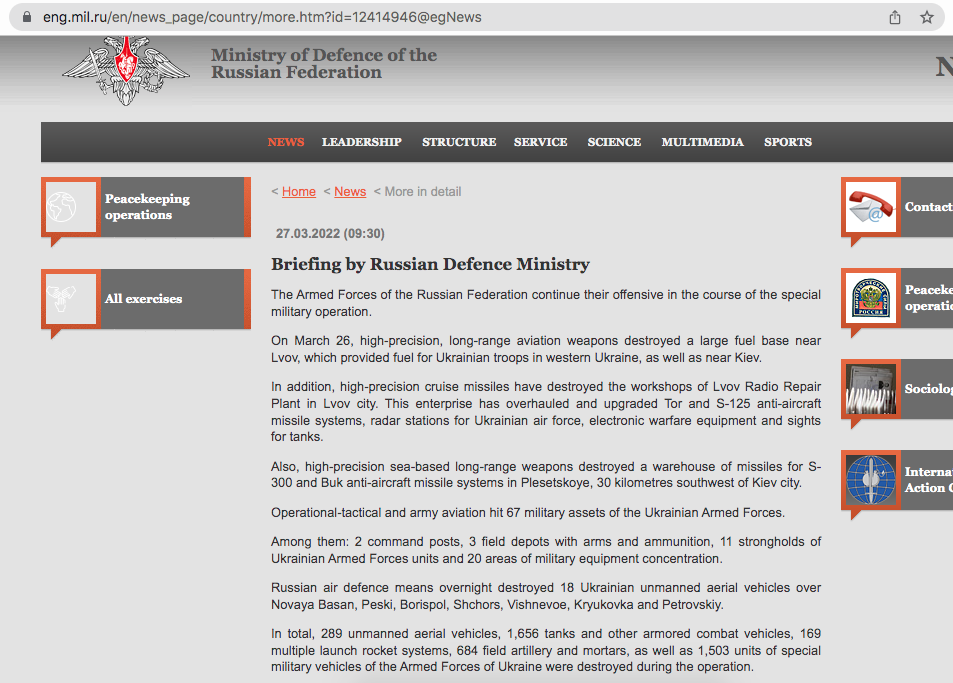The image size is (953, 683).
Task: Click the share icon in address bar
Action: [x=895, y=17]
